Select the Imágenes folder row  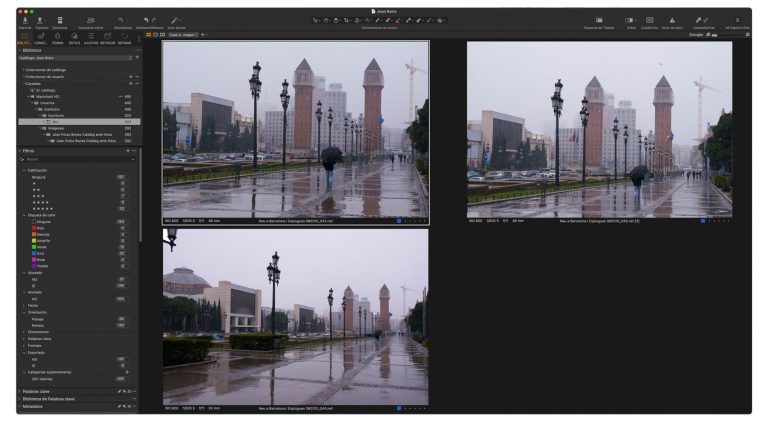pos(79,128)
